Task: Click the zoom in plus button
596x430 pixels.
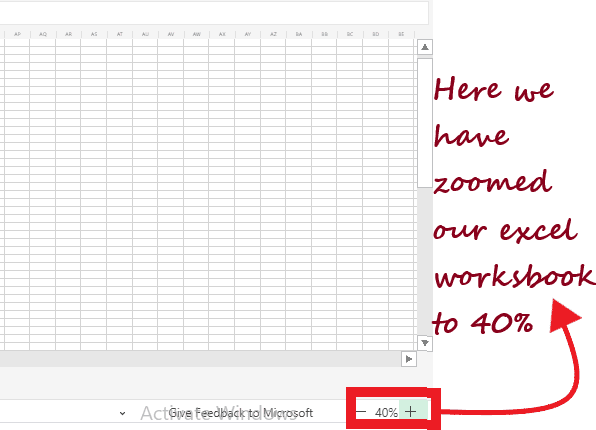Action: pos(410,412)
